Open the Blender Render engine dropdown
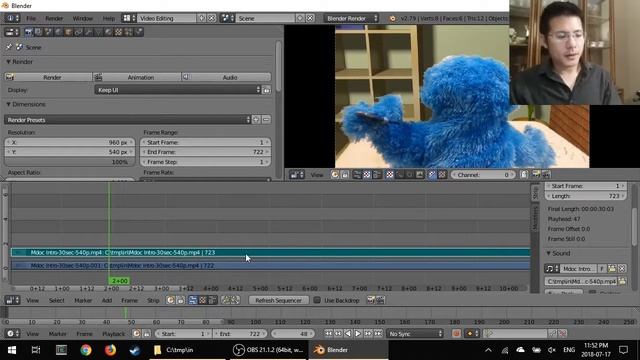640x360 pixels. click(351, 18)
